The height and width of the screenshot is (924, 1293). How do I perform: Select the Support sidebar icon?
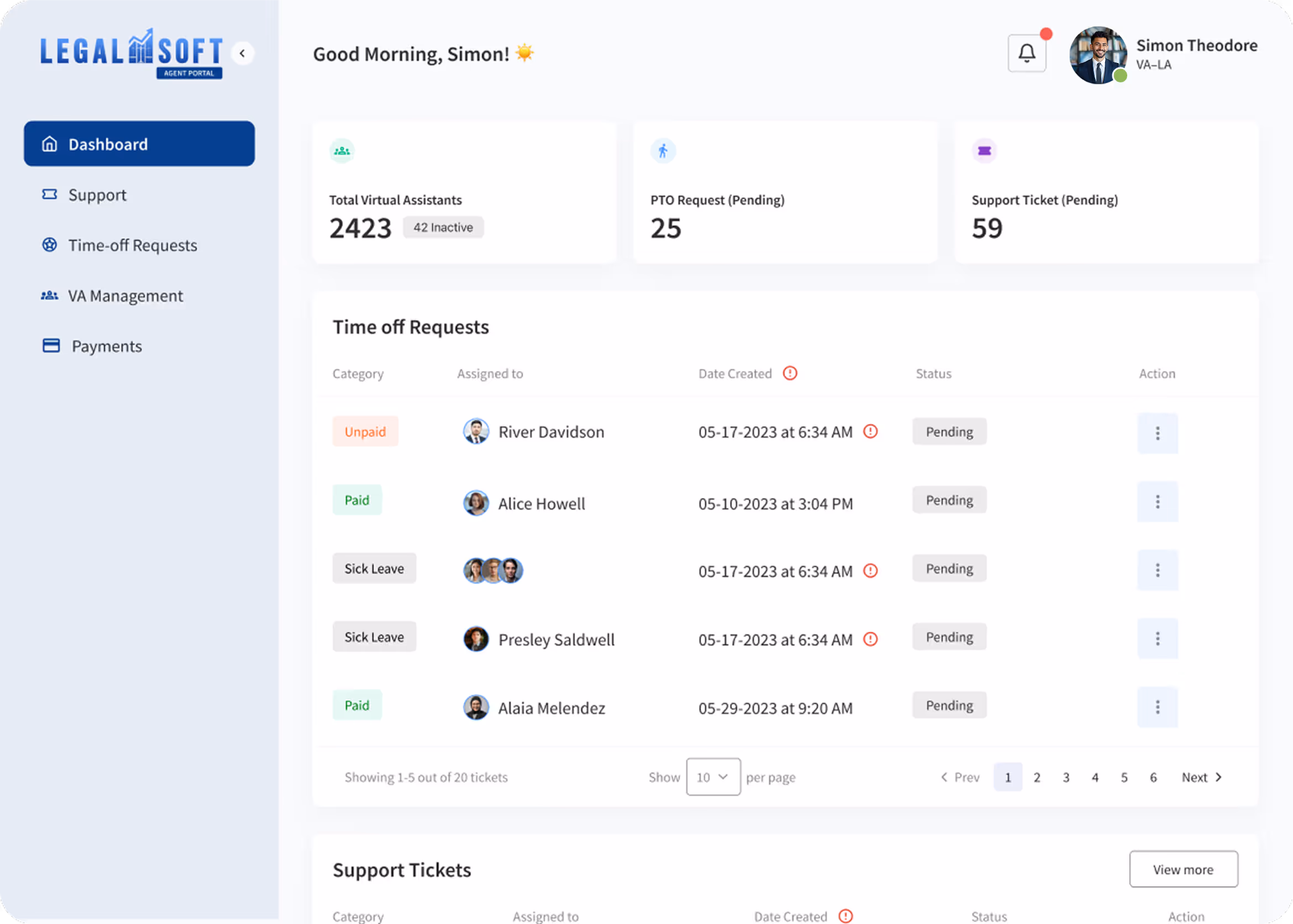pos(50,195)
